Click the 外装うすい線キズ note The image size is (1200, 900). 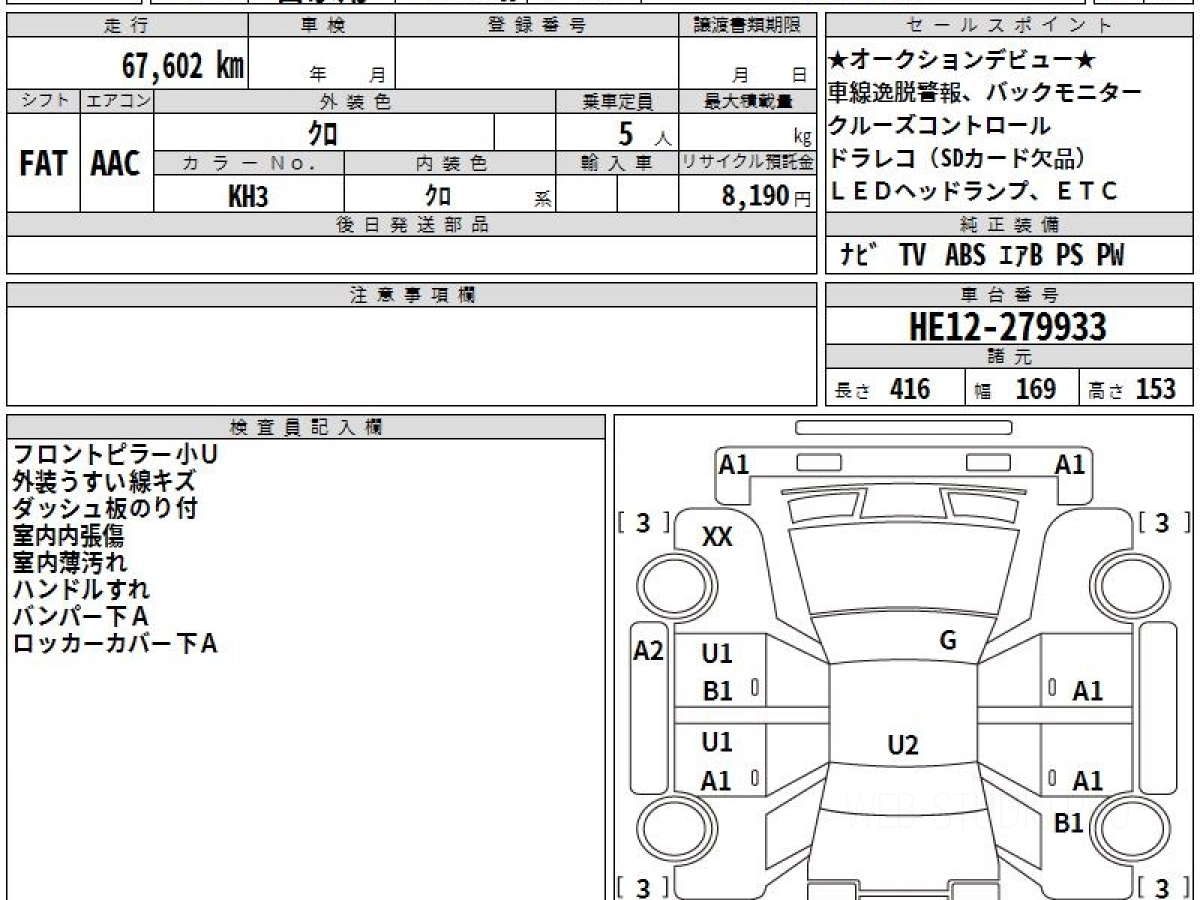(104, 482)
